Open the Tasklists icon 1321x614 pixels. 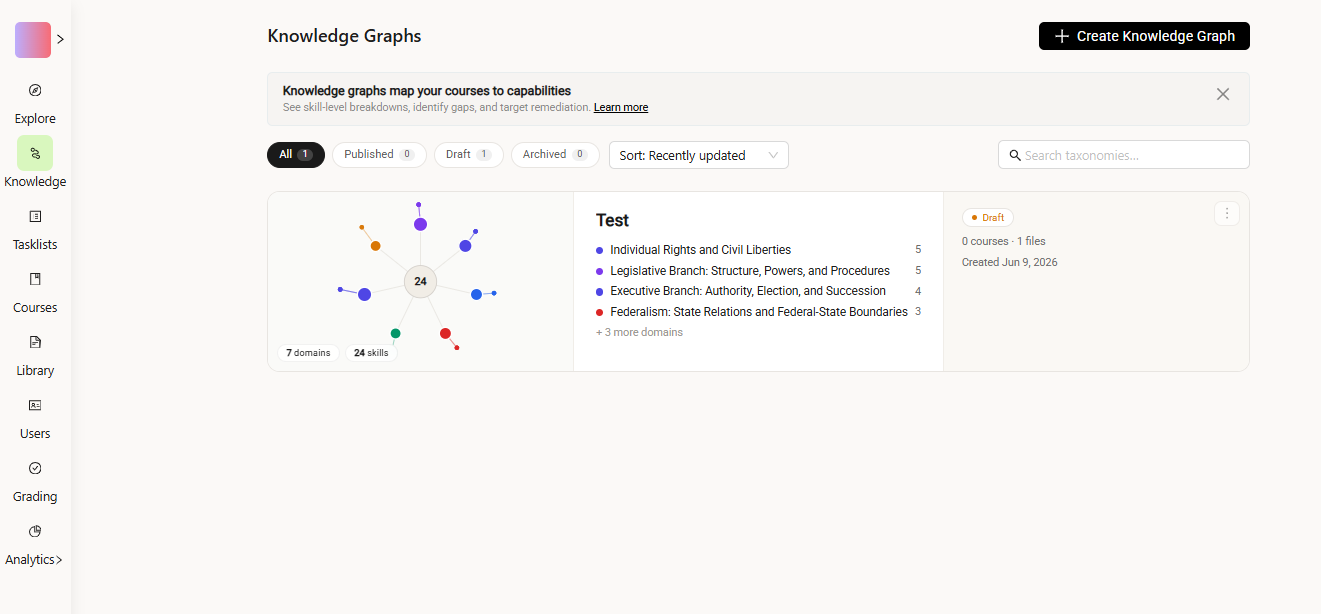[35, 216]
